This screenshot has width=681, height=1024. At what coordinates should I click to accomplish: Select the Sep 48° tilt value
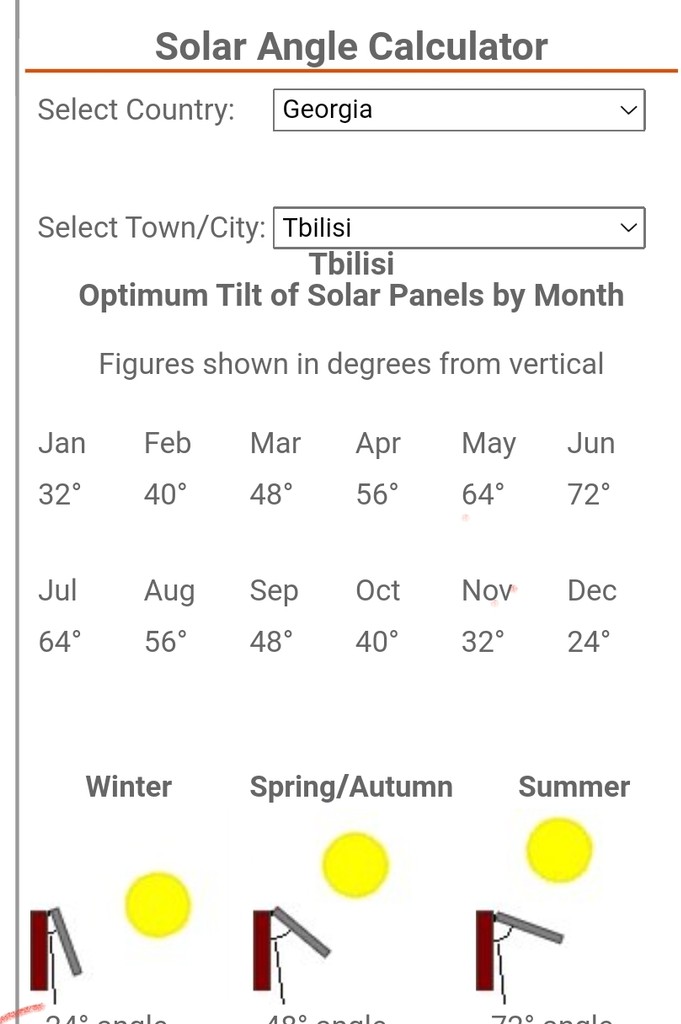pyautogui.click(x=271, y=642)
